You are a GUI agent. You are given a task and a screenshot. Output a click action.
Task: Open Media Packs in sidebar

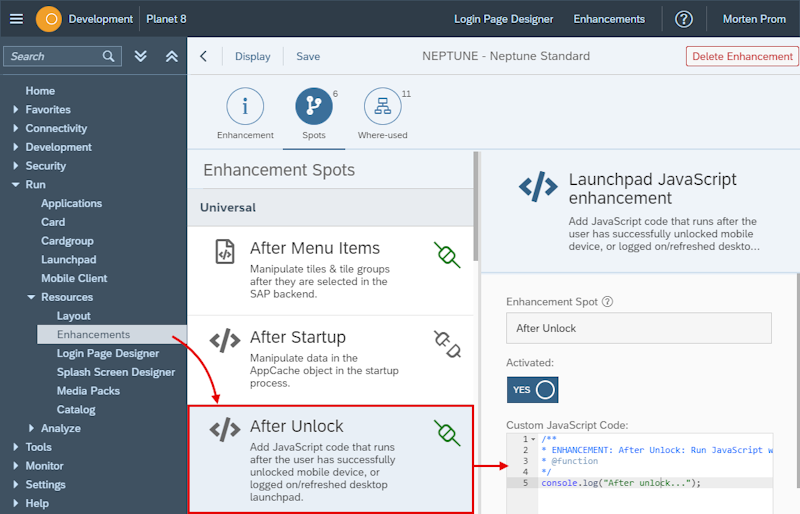click(x=88, y=391)
